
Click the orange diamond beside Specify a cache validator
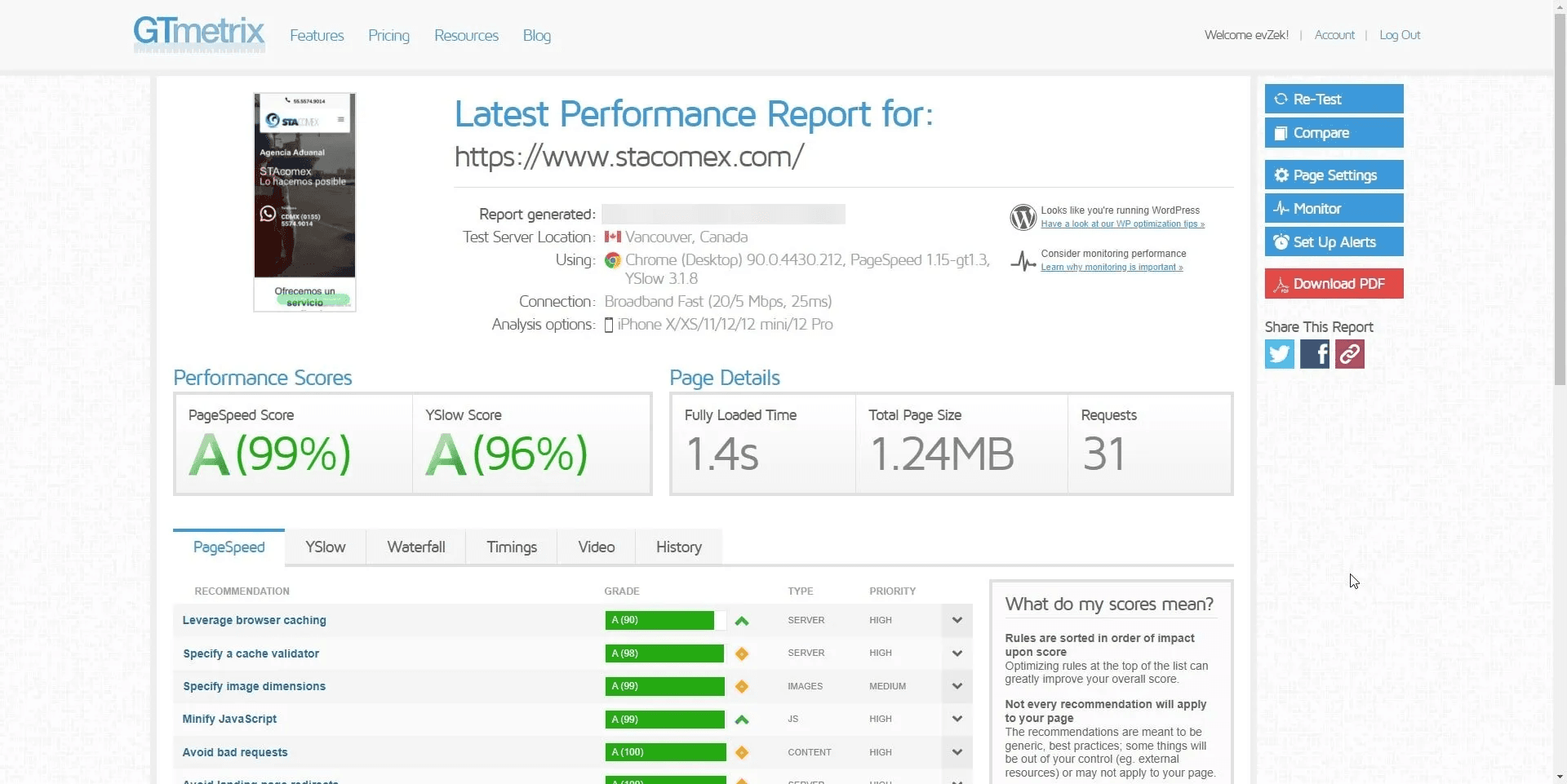741,653
